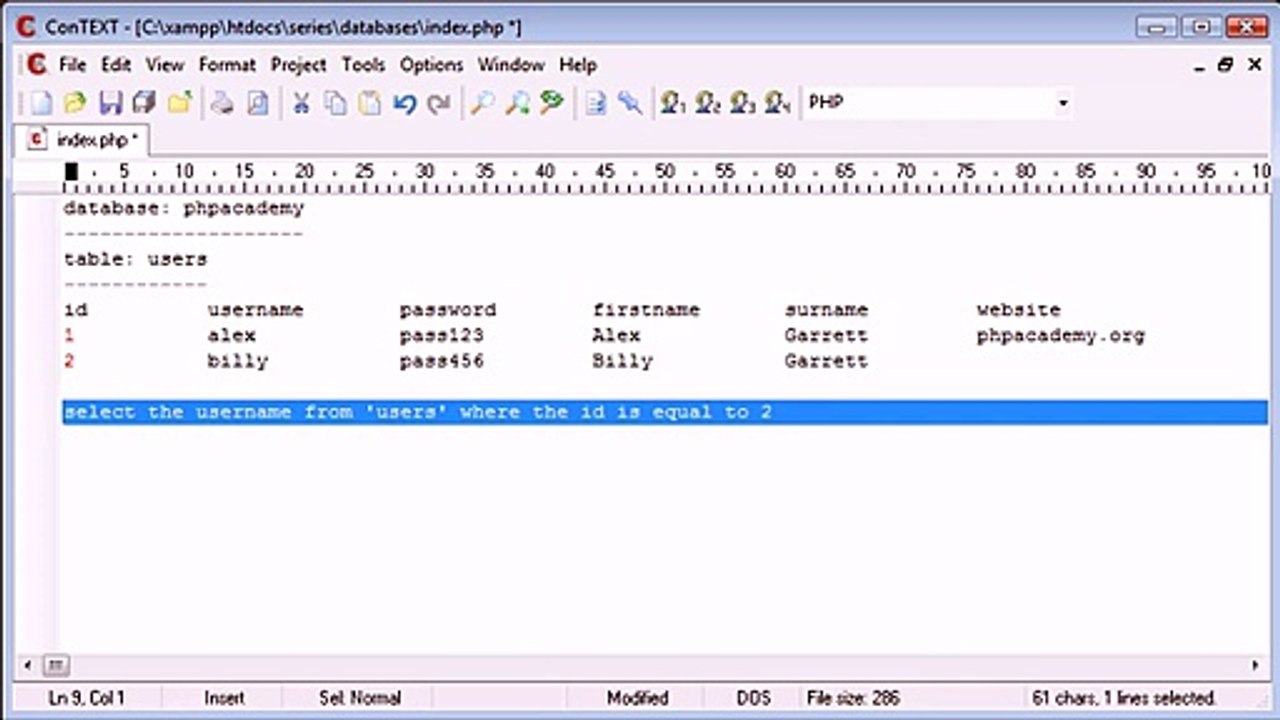1280x720 pixels.
Task: Click 'Ln 9, Col 1' in status bar
Action: (87, 698)
